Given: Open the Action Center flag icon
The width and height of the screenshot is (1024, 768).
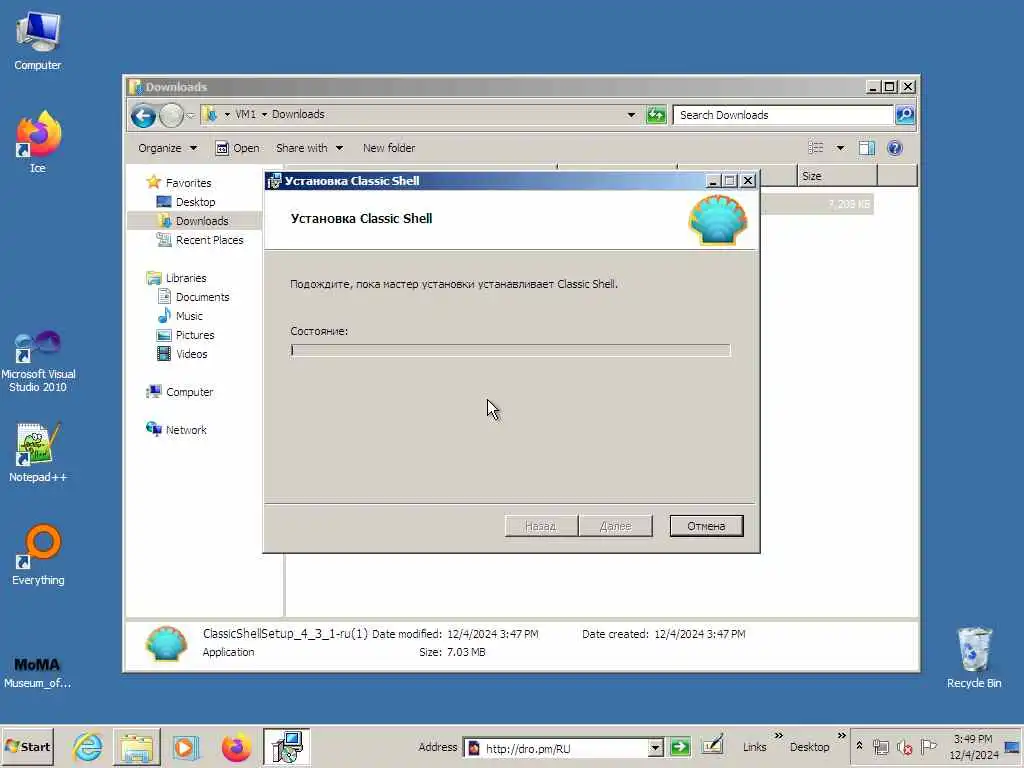Looking at the screenshot, I should tap(928, 746).
